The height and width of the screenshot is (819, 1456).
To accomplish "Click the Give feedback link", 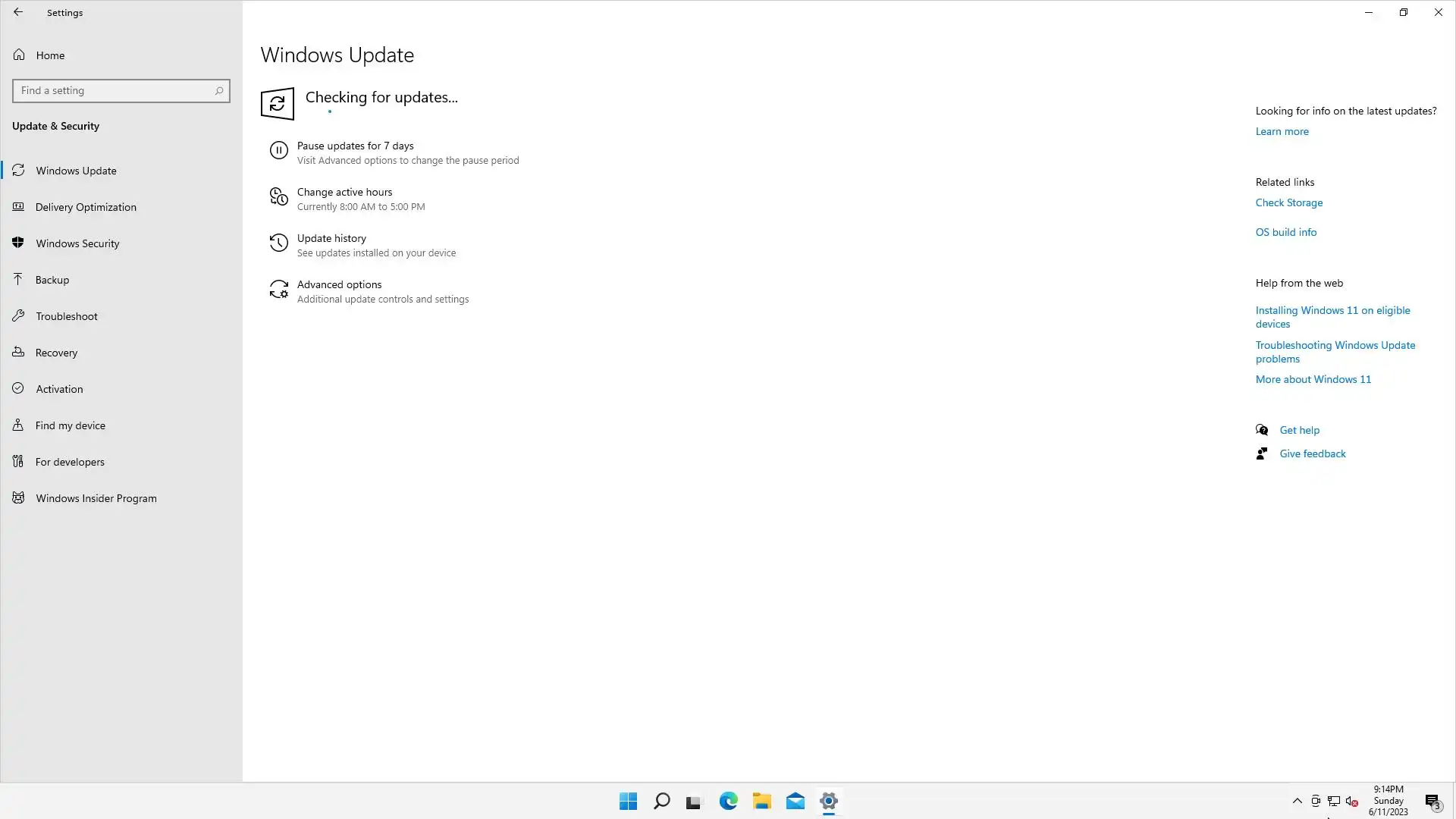I will point(1312,453).
